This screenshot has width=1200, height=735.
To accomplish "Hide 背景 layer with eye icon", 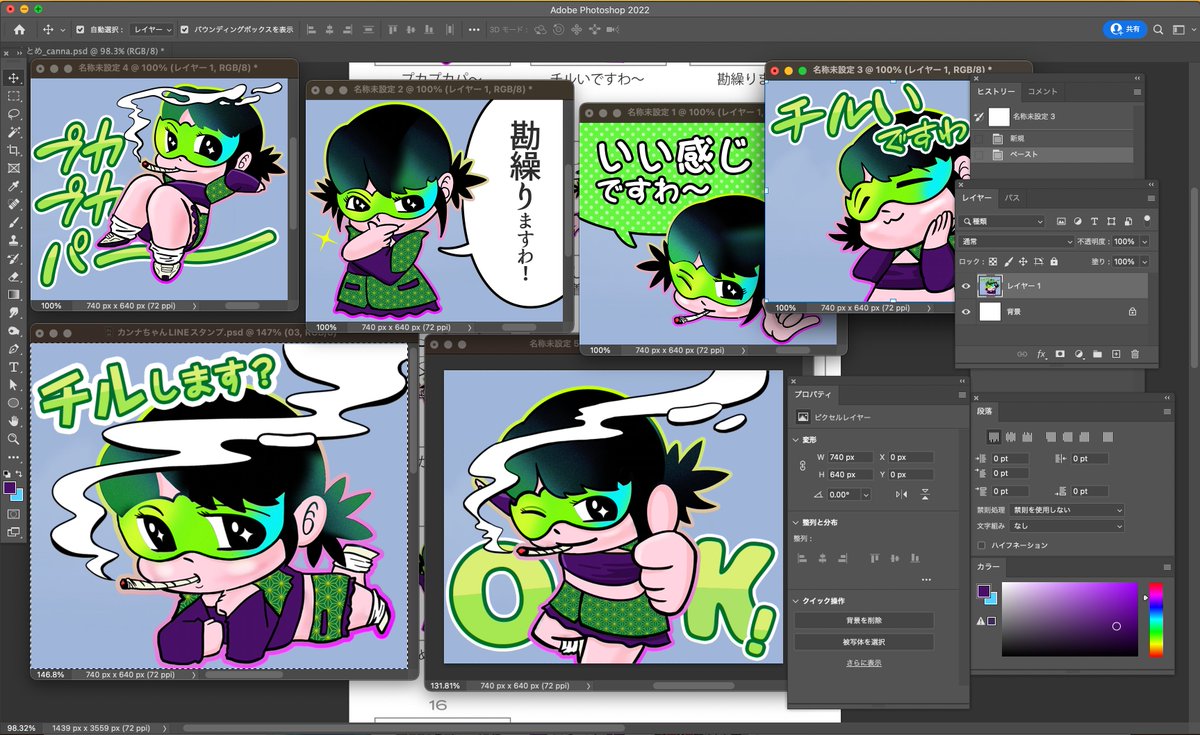I will 966,312.
